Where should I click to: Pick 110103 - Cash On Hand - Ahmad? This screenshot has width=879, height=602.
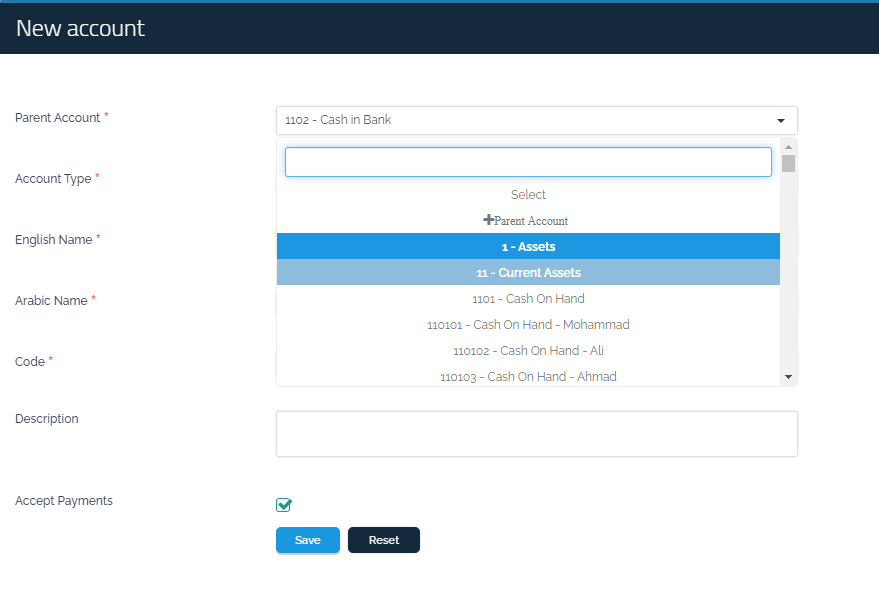click(528, 377)
